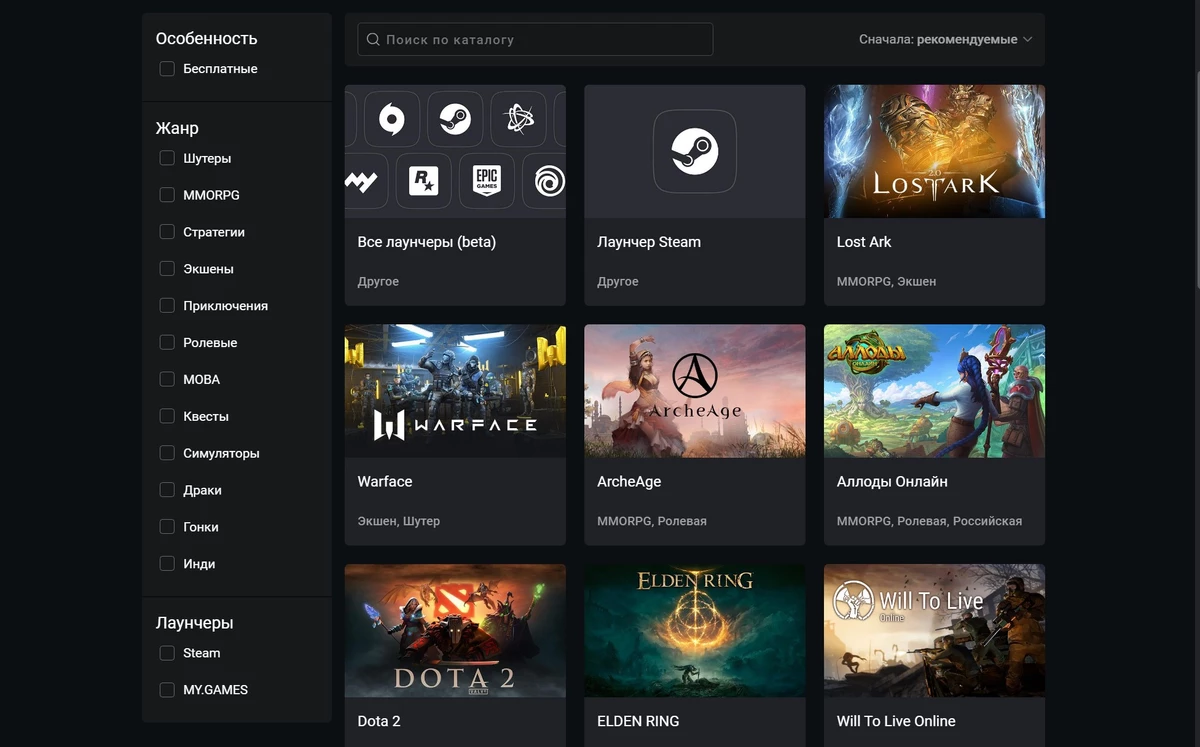Click the Особенность section heading

[206, 39]
